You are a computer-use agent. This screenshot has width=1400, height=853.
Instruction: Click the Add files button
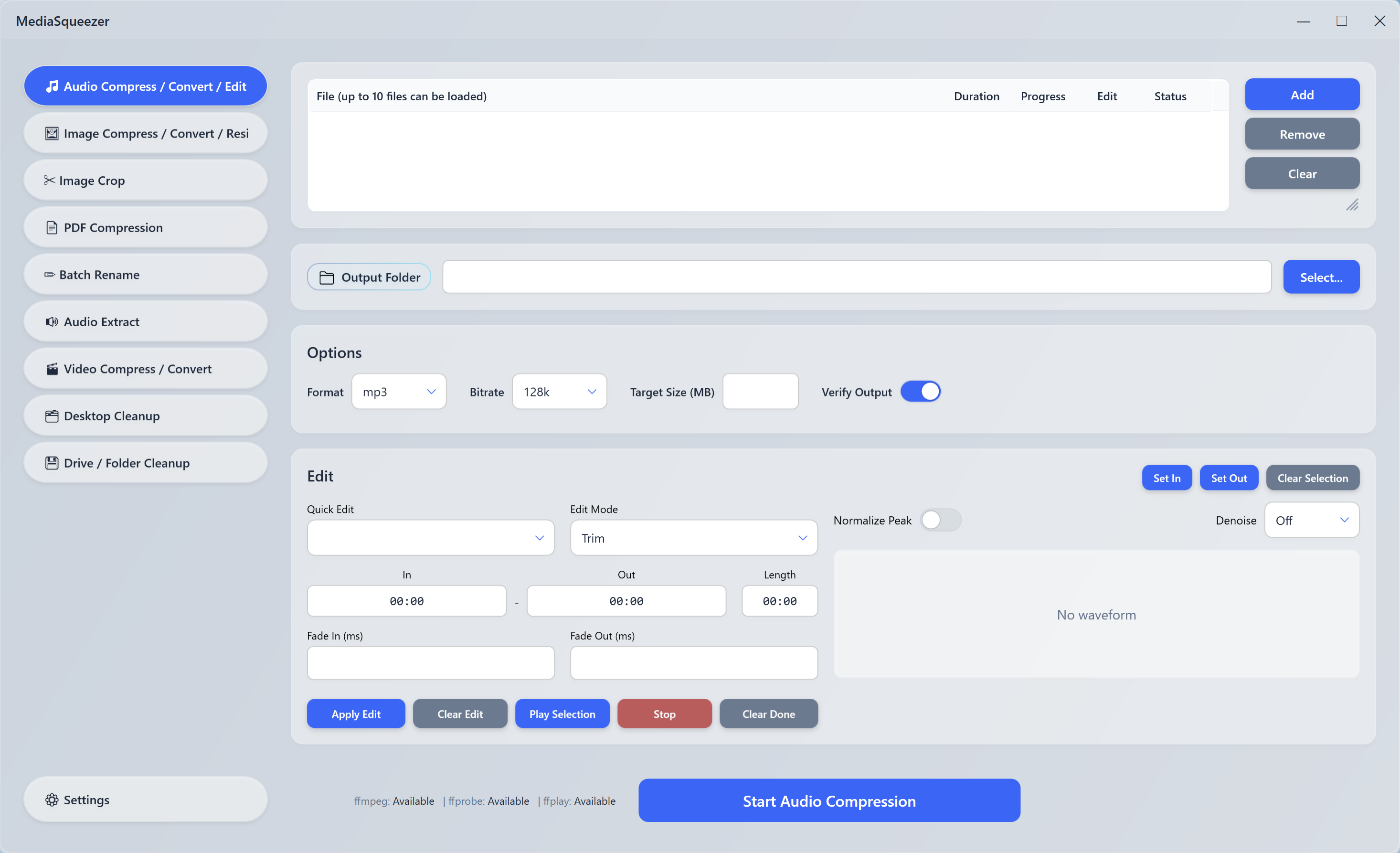click(1301, 95)
